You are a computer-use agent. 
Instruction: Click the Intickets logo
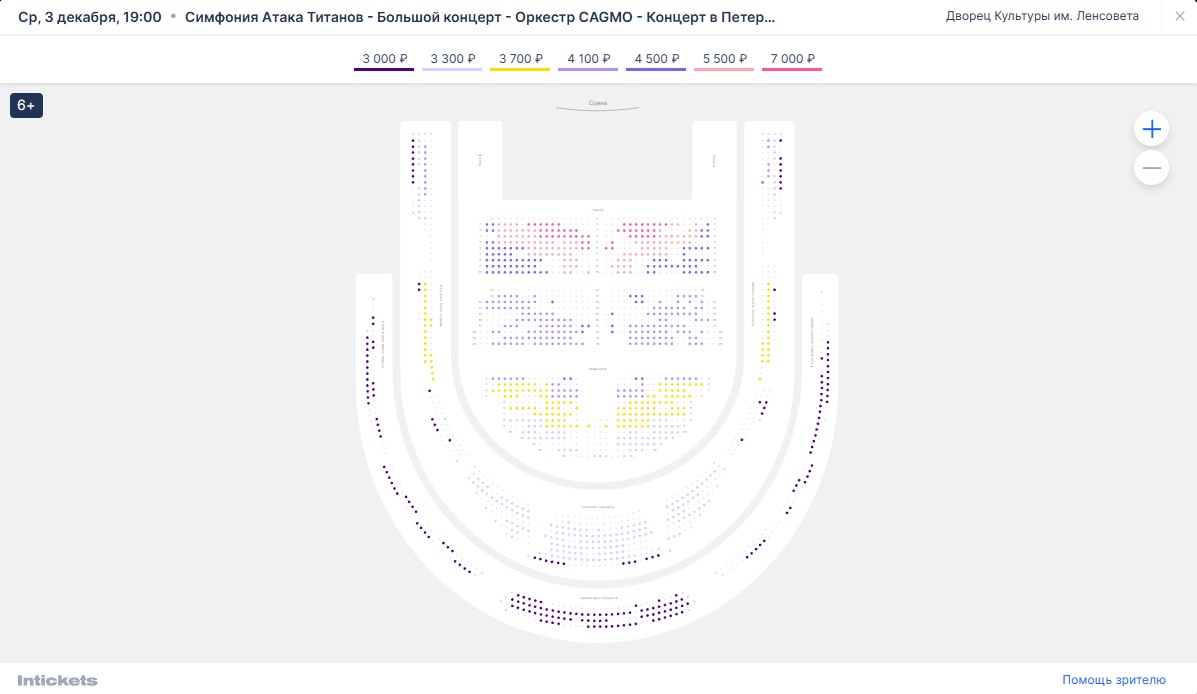coord(57,680)
